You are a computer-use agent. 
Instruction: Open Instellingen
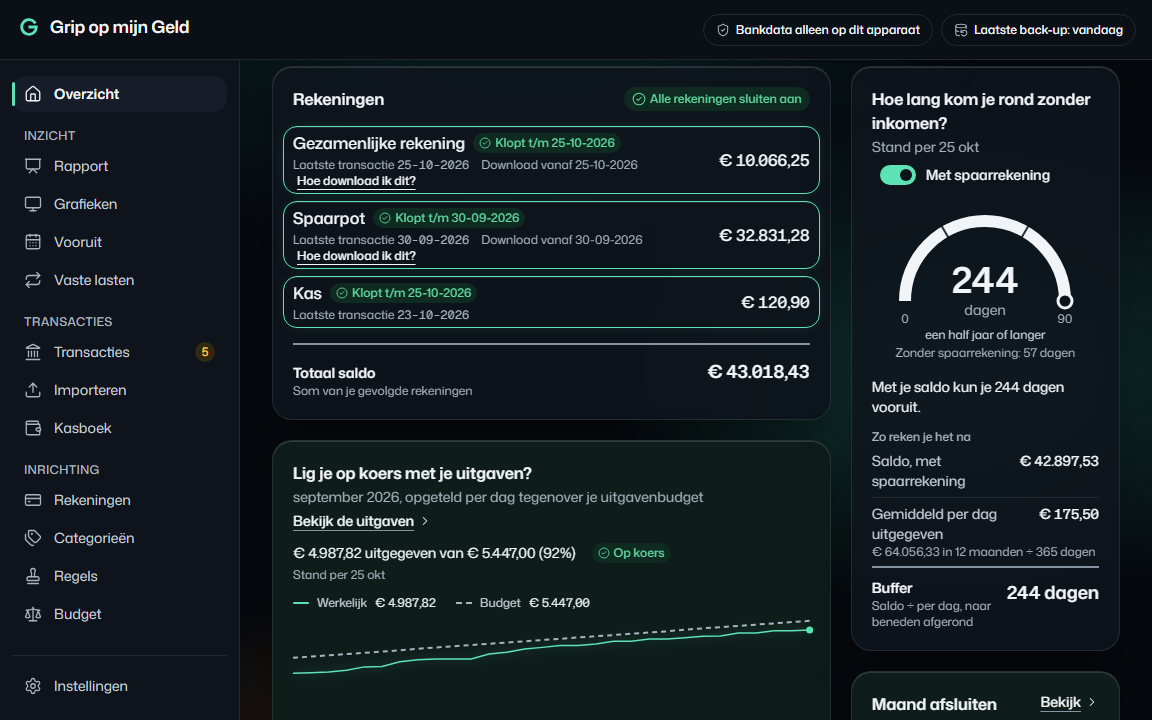point(120,686)
